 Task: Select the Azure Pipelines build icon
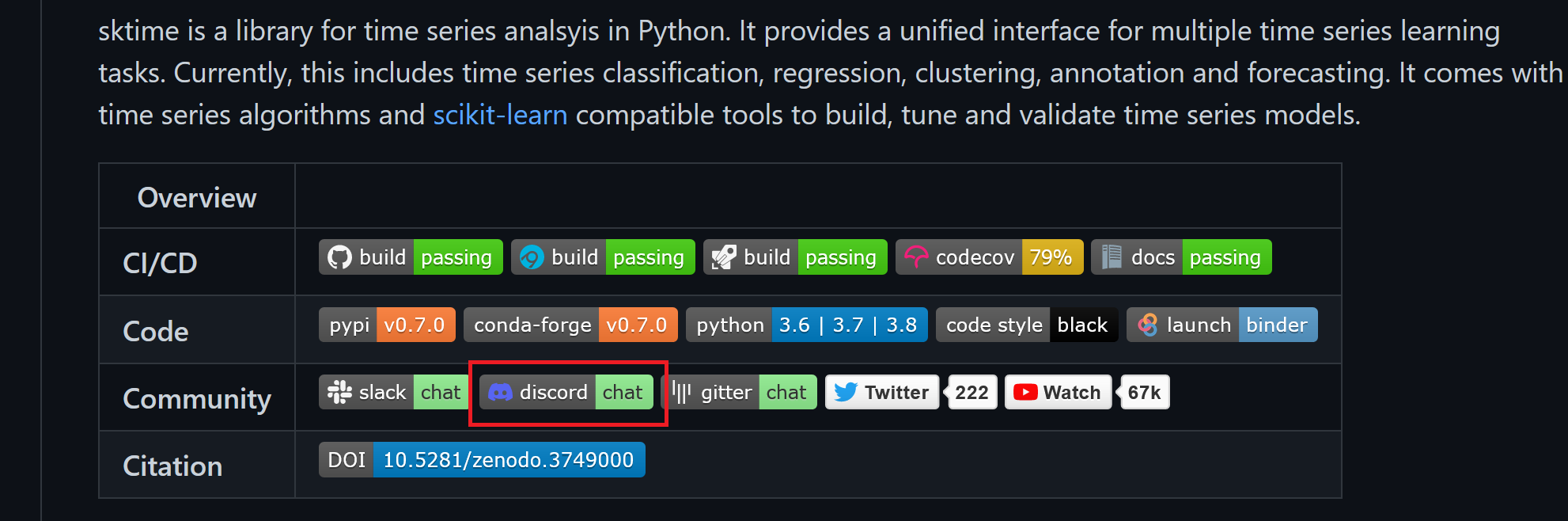[532, 257]
